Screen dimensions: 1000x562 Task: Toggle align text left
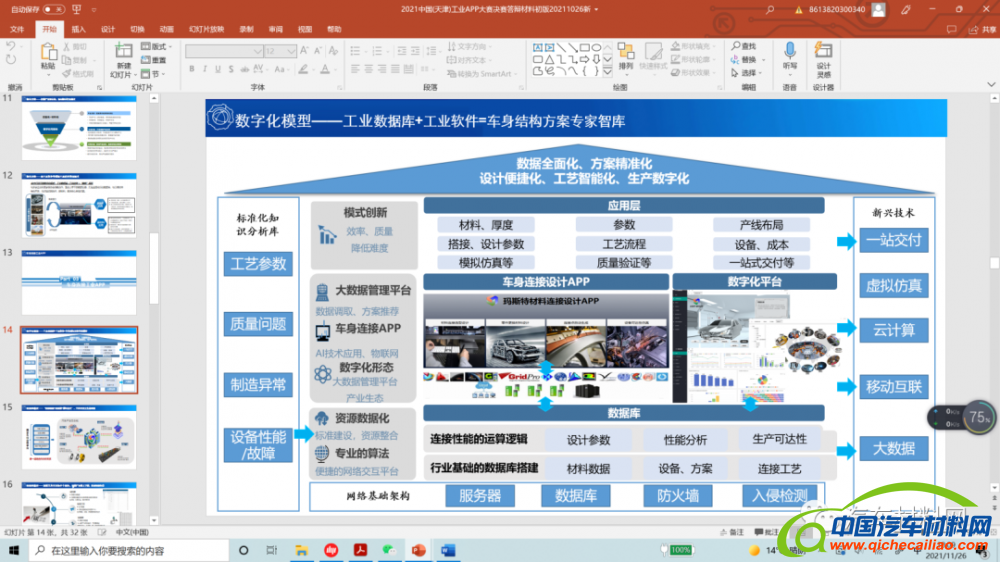(355, 69)
